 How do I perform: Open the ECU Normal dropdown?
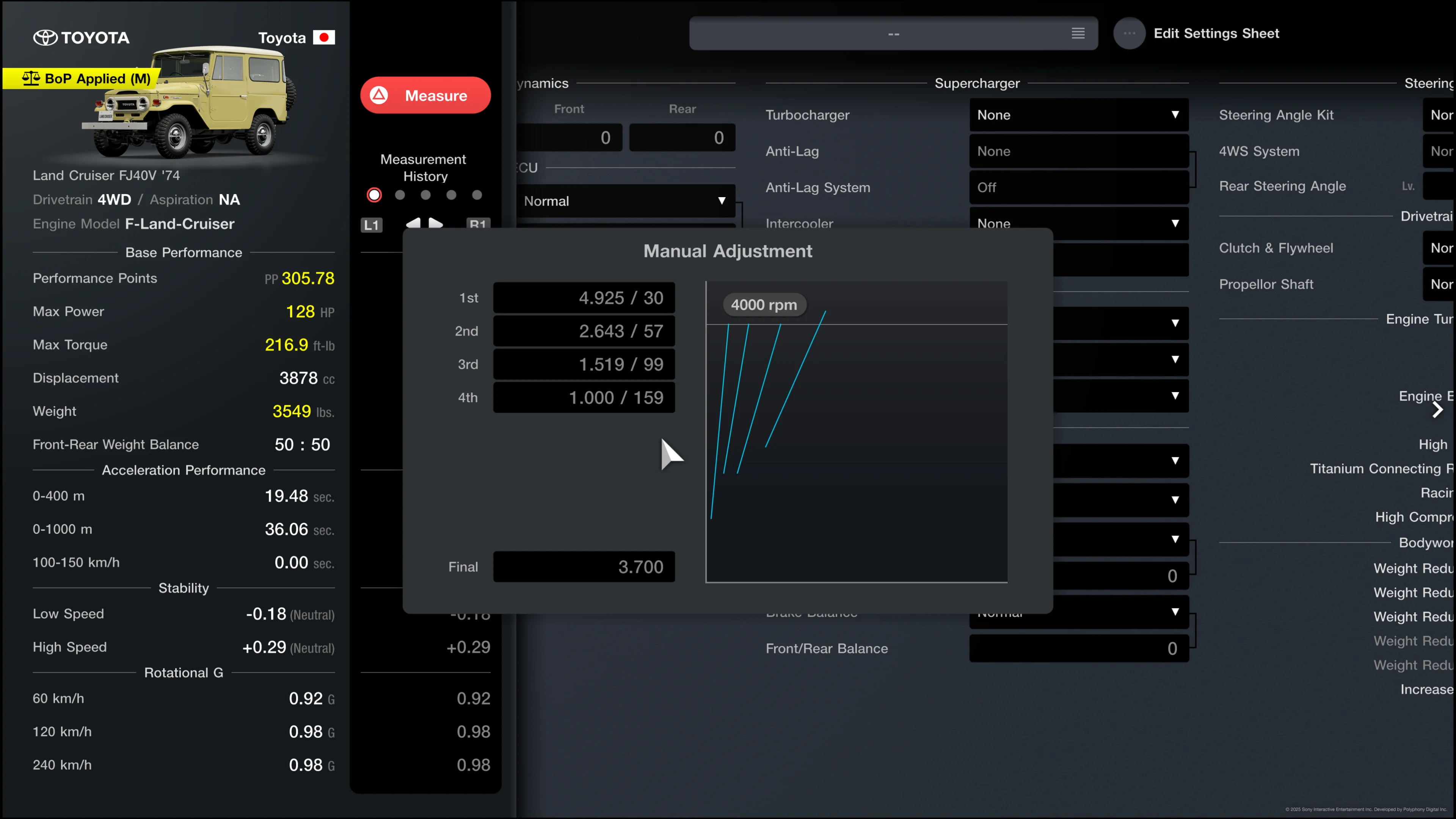625,201
